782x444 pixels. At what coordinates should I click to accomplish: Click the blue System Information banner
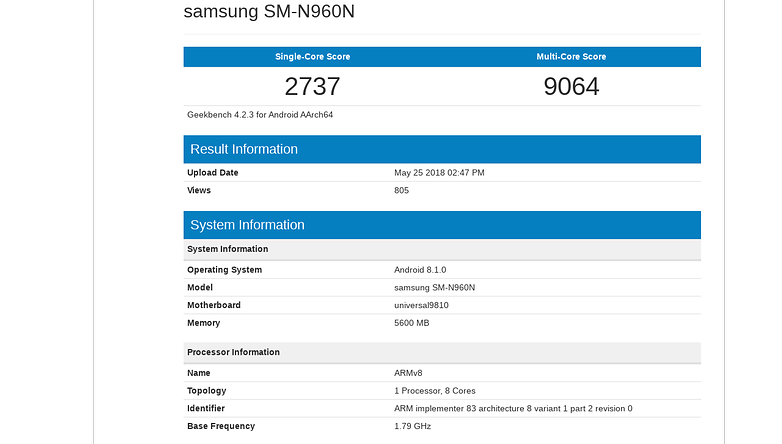442,225
